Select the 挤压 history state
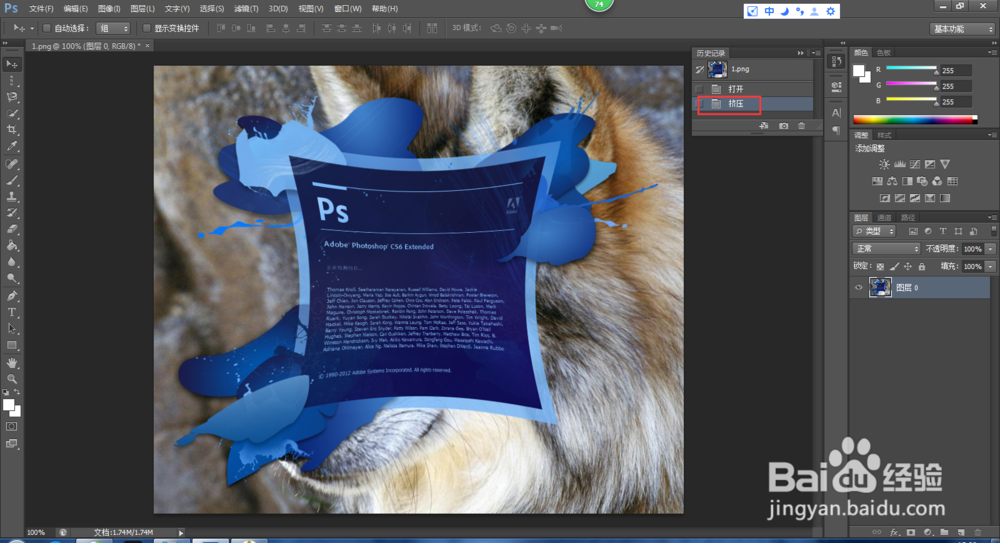The width and height of the screenshot is (1000, 543). (753, 103)
